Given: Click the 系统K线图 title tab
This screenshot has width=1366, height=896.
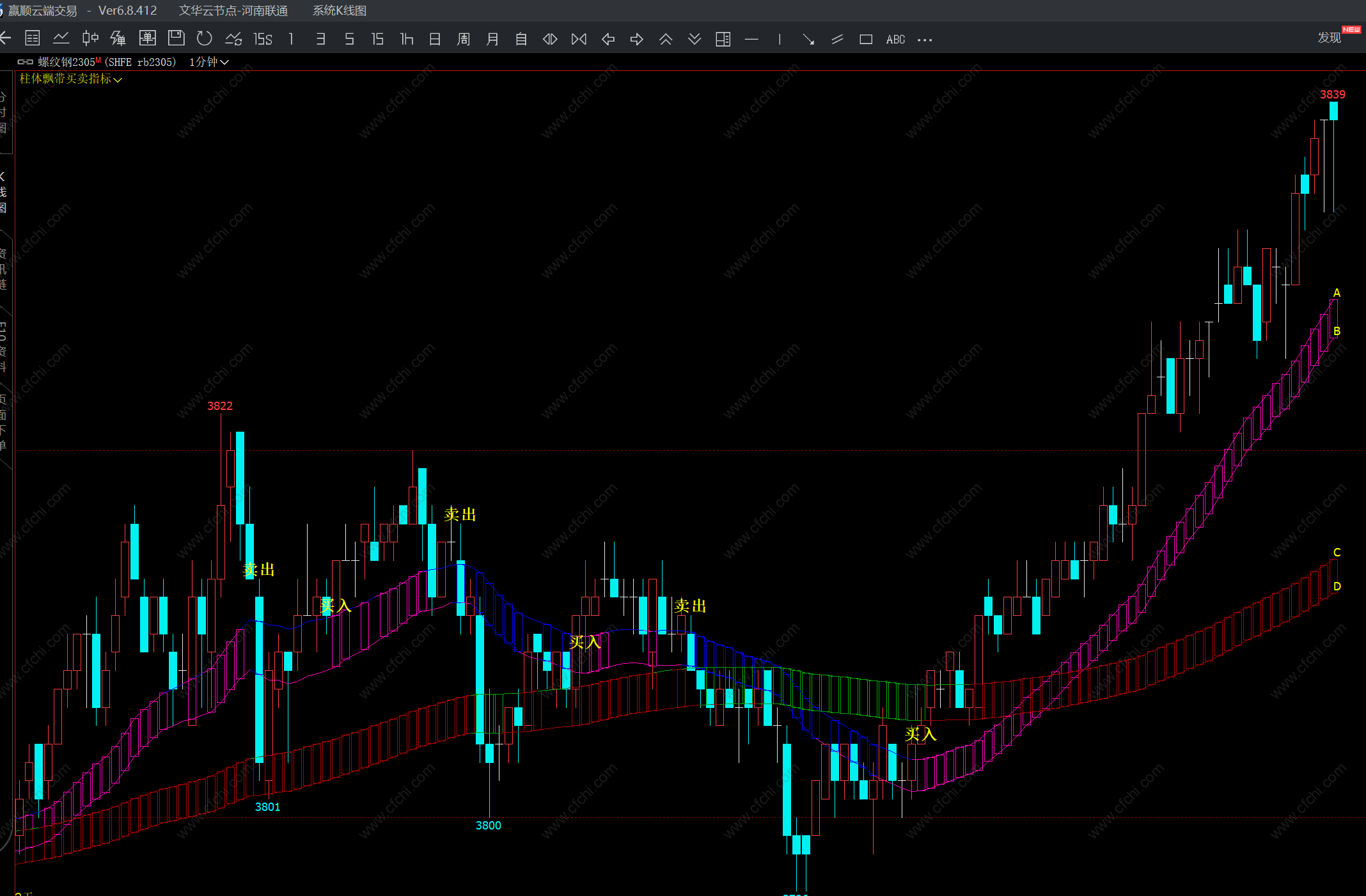Looking at the screenshot, I should click(339, 11).
